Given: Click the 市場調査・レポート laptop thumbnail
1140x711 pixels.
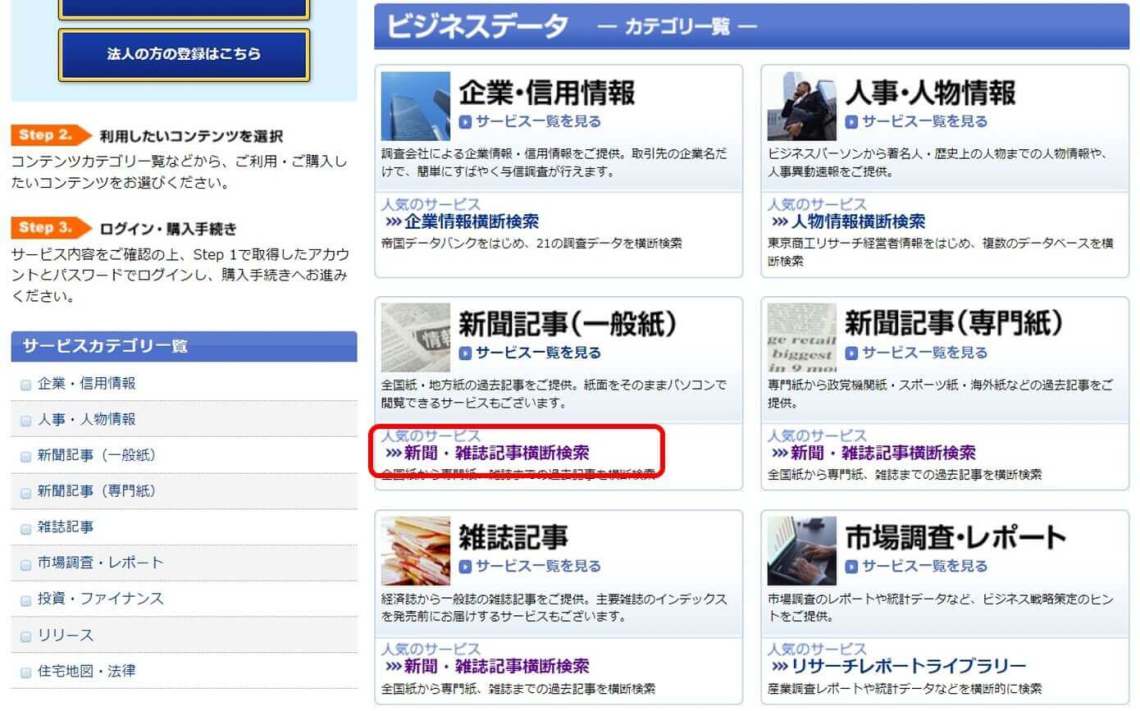Looking at the screenshot, I should point(802,550).
